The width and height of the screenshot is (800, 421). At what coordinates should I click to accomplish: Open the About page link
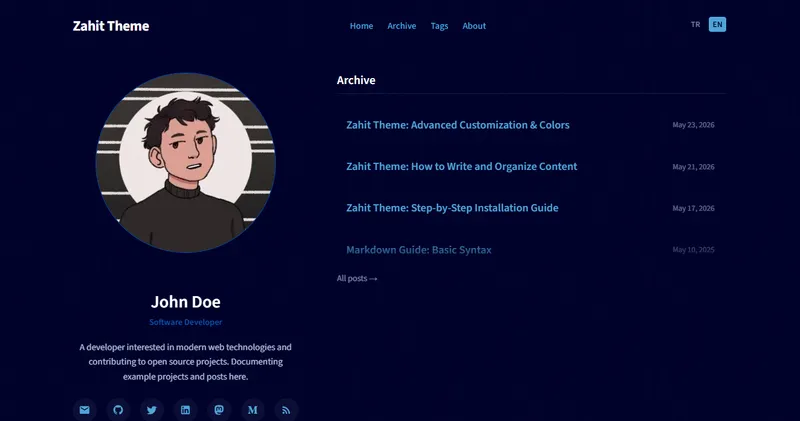tap(474, 26)
